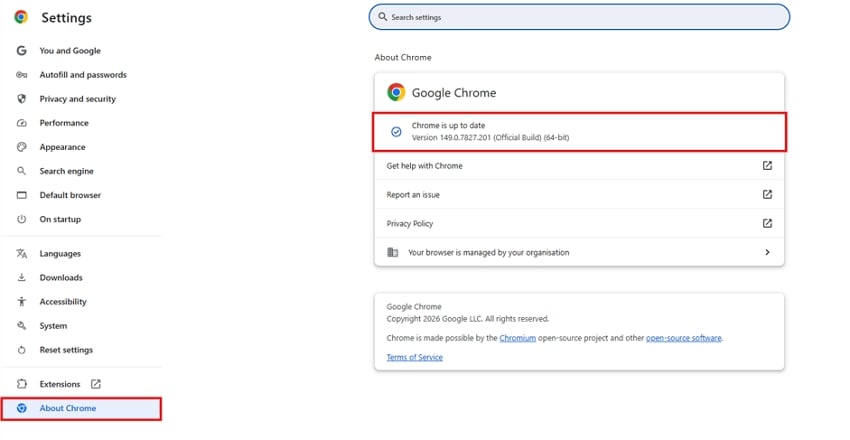Focus the Search settings field

579,17
